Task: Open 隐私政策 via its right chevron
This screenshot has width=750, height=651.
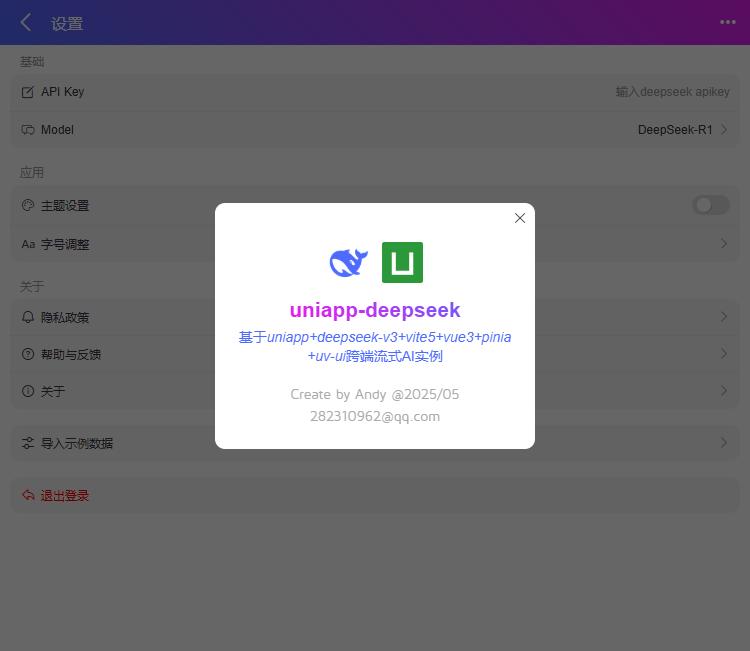Action: point(724,317)
